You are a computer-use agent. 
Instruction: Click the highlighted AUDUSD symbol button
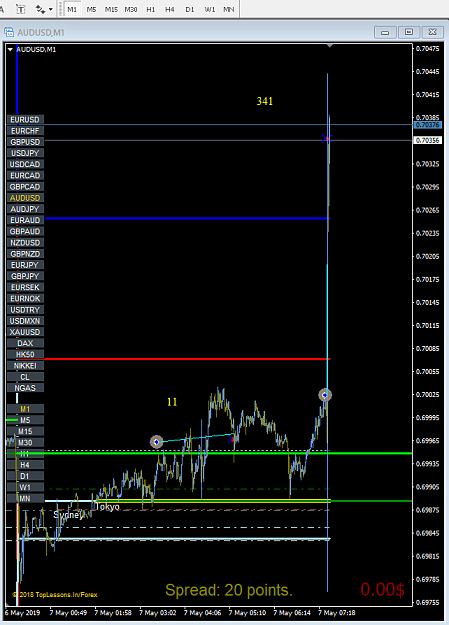click(25, 198)
